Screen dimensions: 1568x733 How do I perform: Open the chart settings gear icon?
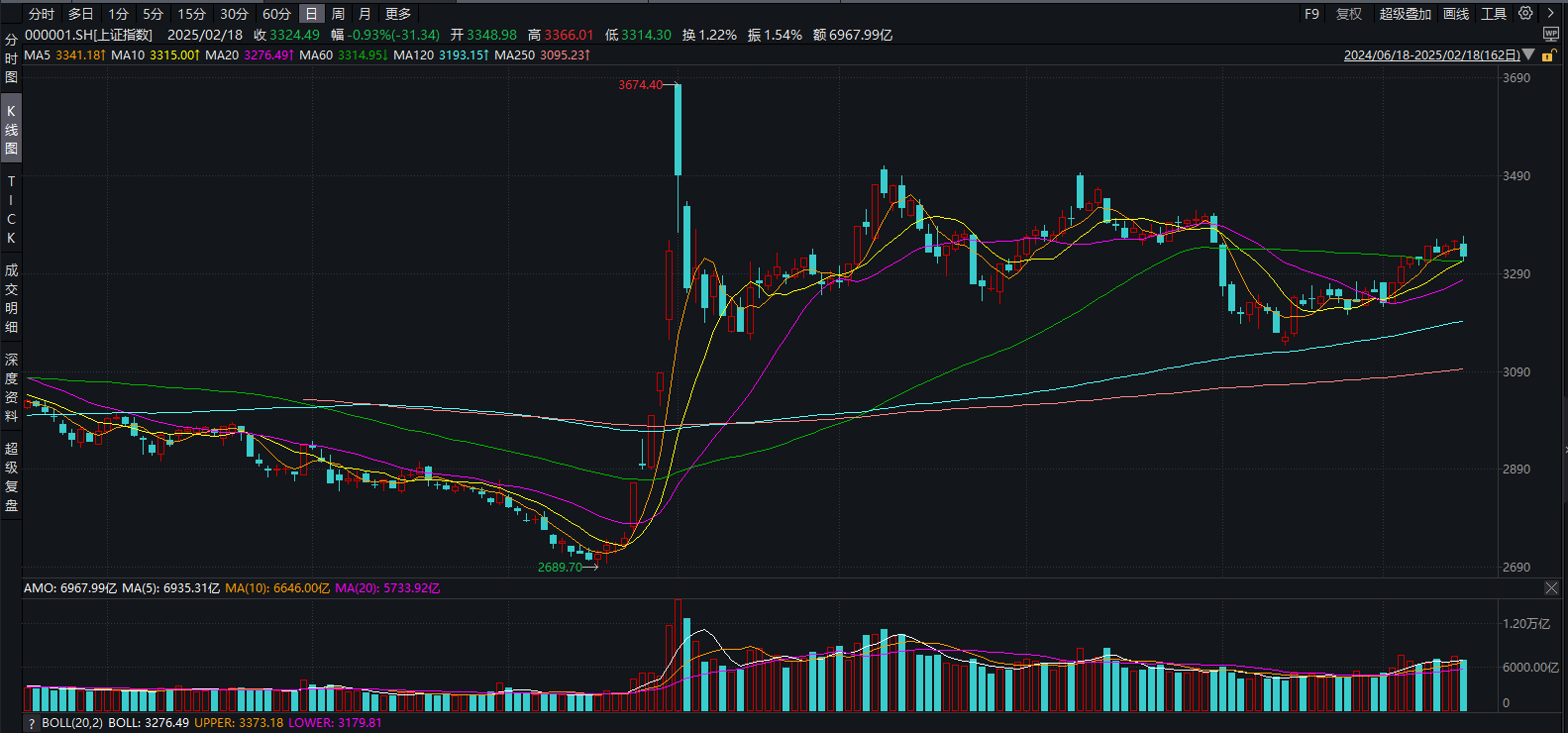[1525, 13]
